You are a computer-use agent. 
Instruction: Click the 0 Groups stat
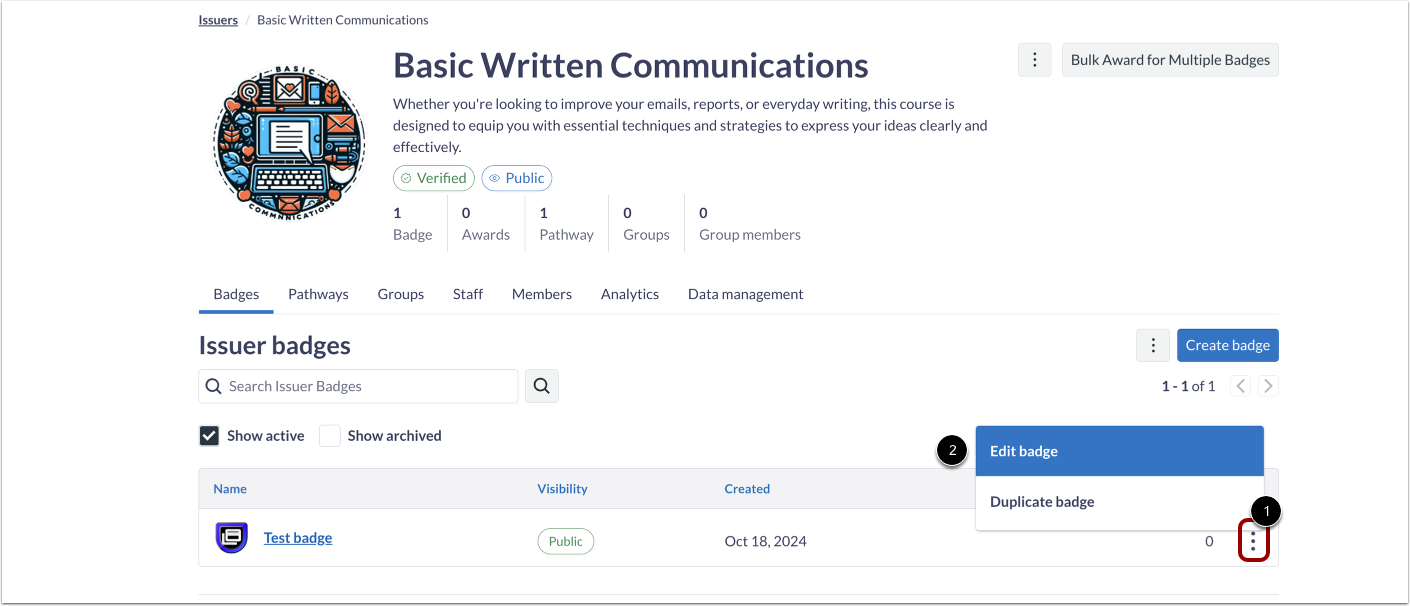pos(646,224)
